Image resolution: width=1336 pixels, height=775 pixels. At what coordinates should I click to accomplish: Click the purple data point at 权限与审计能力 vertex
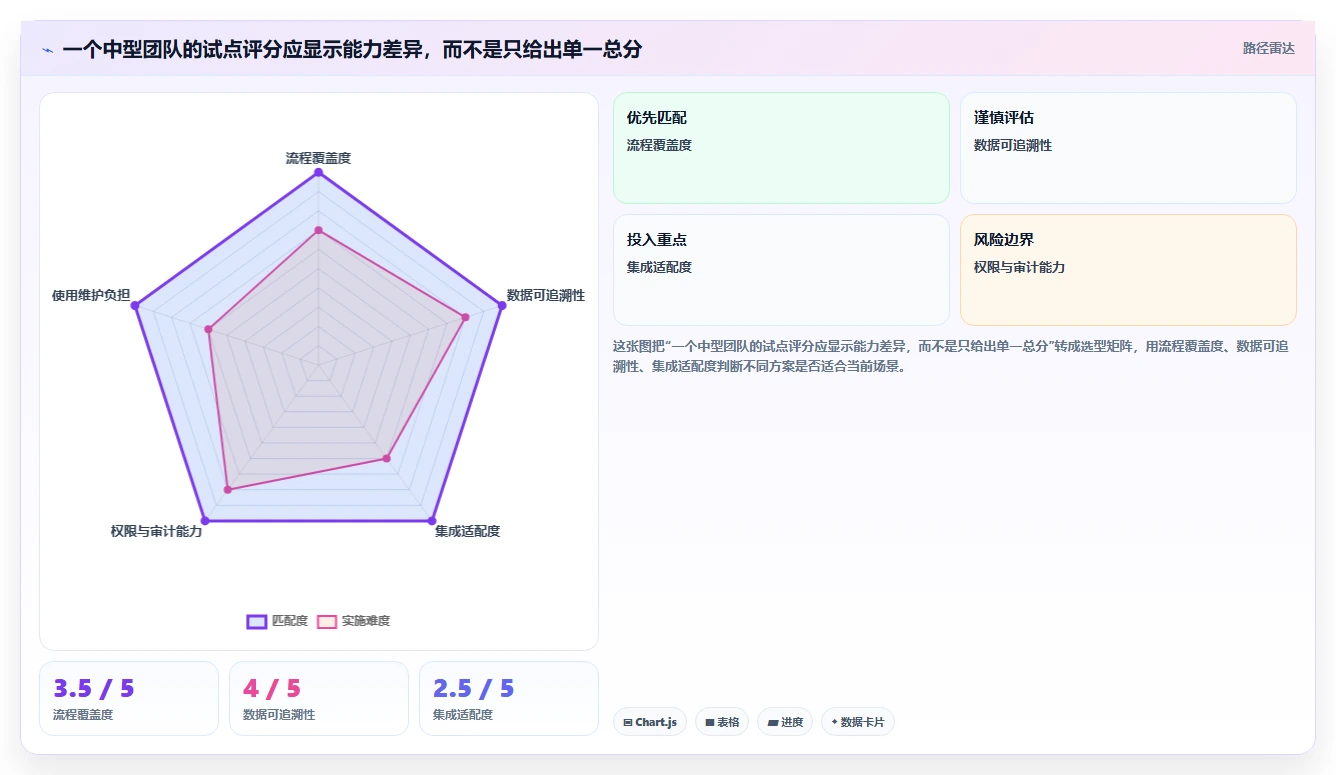click(205, 520)
